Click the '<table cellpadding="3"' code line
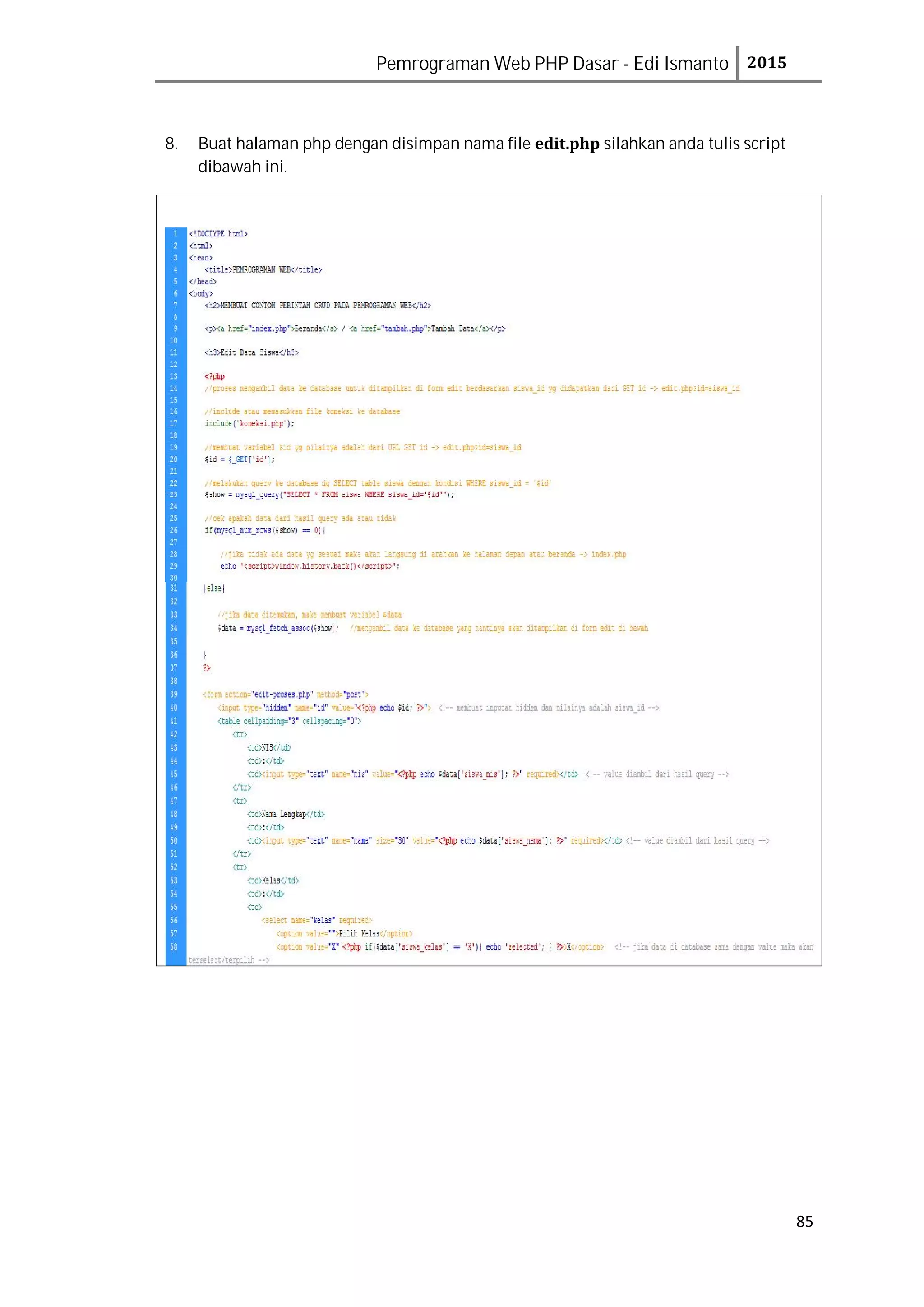The height and width of the screenshot is (1307, 924). click(290, 721)
